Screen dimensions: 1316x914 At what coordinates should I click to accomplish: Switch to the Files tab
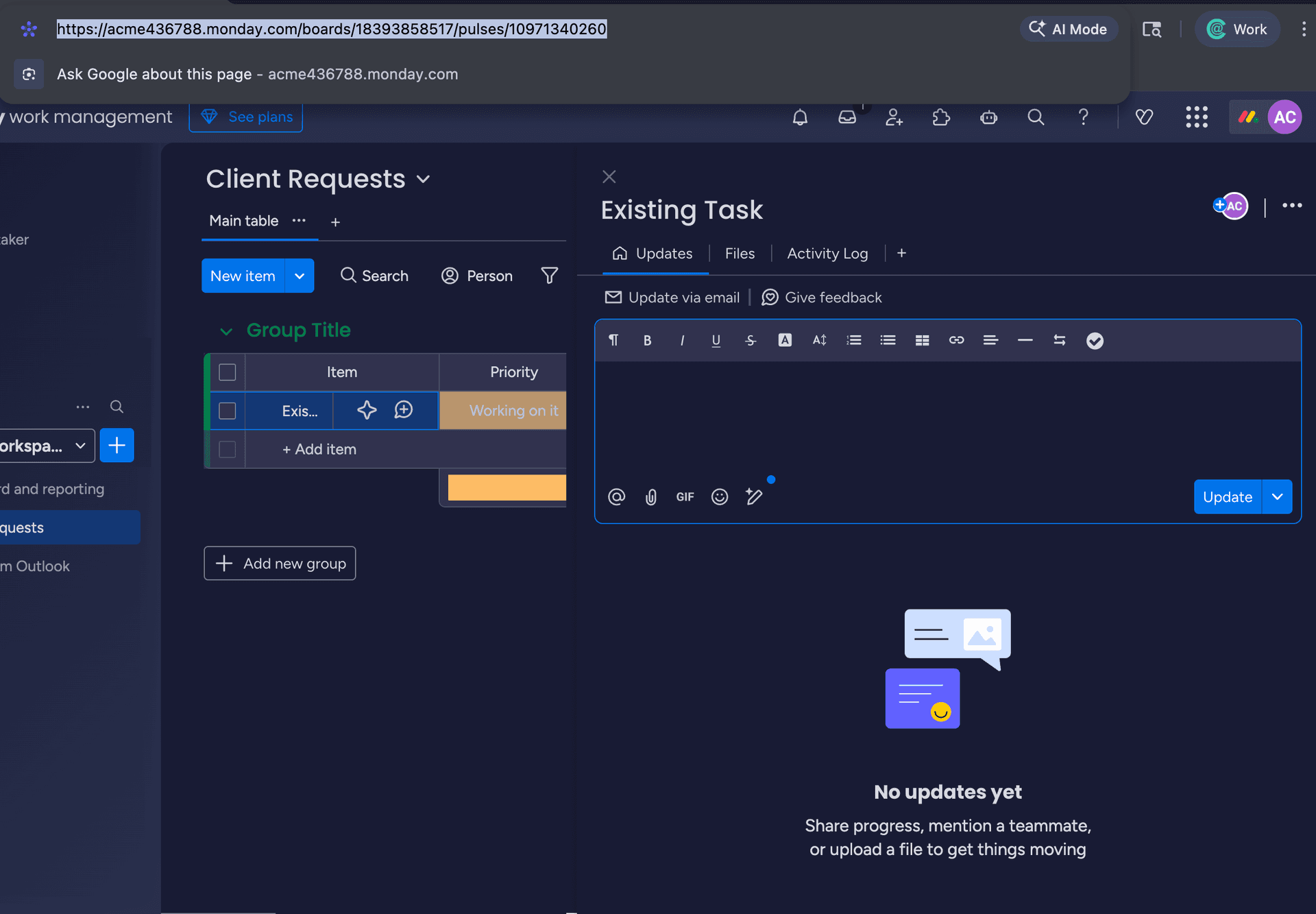[740, 254]
